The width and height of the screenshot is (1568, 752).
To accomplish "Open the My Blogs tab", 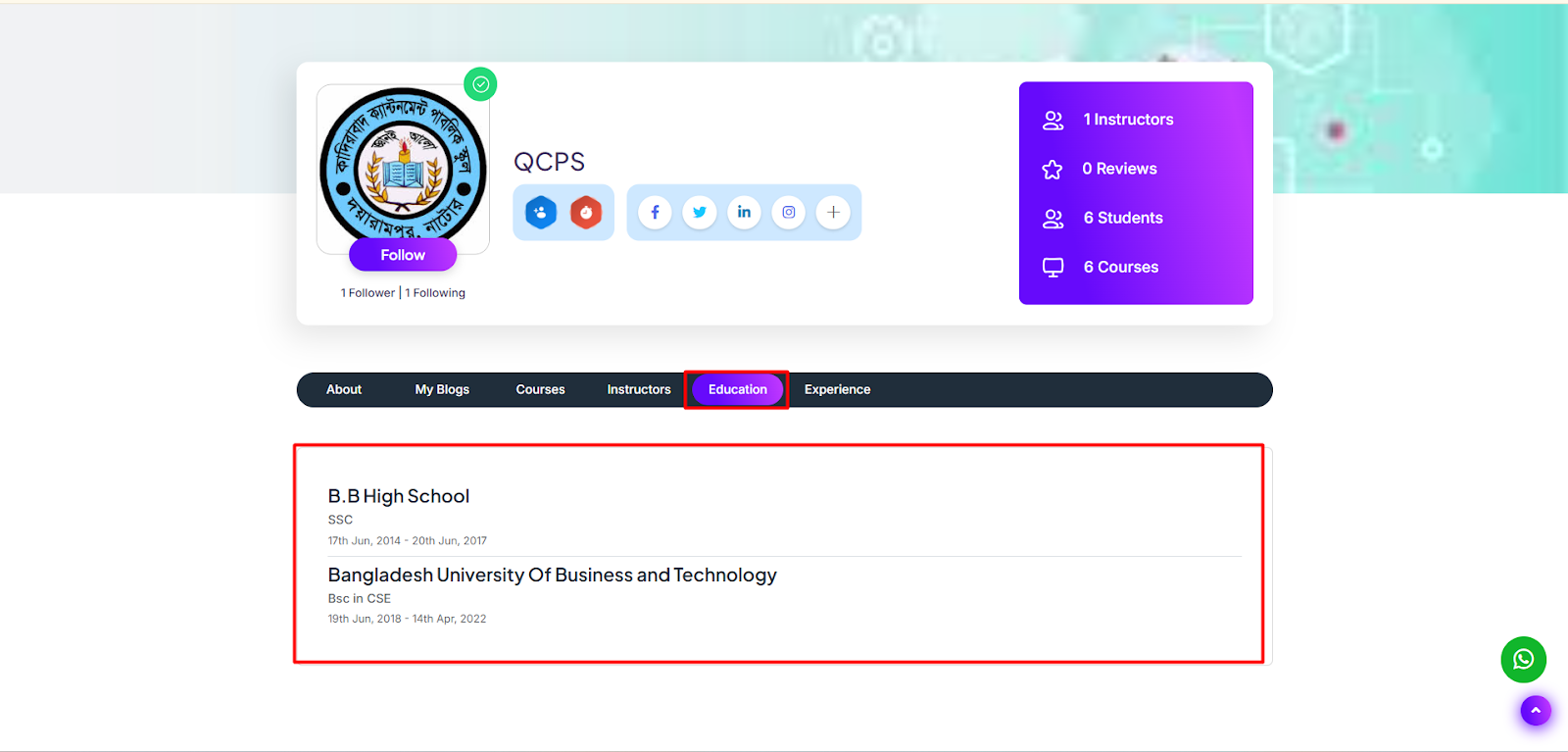I will 442,389.
